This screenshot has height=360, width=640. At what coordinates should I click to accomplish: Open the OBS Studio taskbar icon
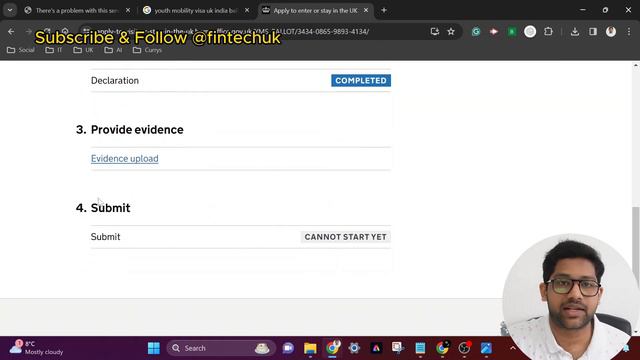[x=464, y=348]
